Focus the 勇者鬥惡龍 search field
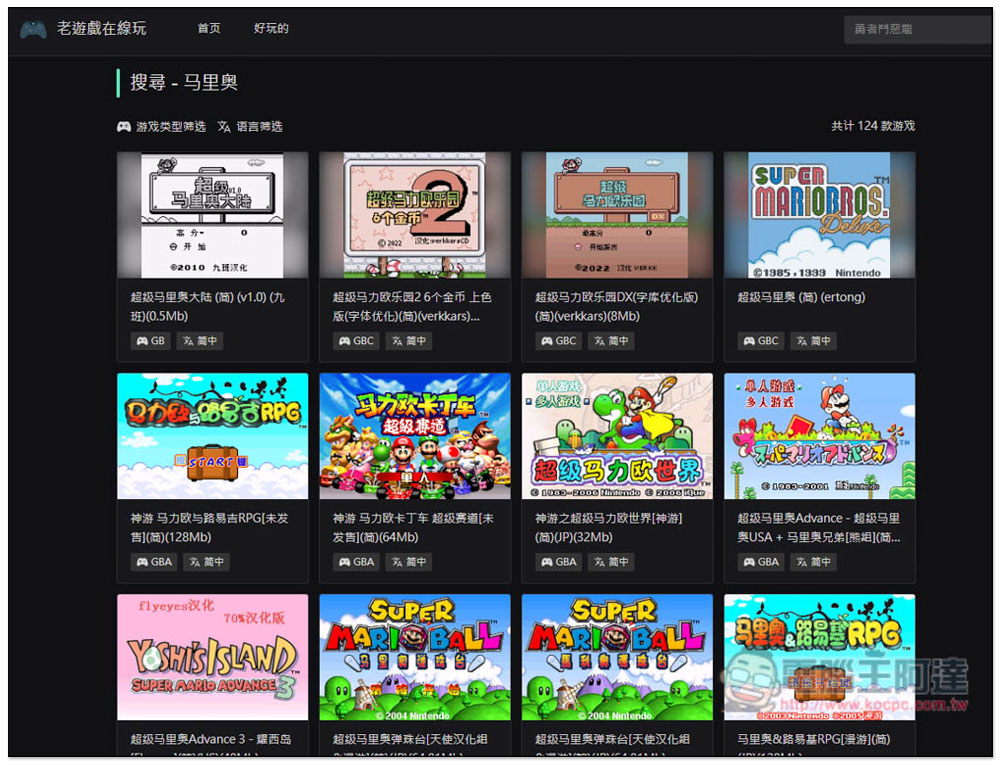1000x765 pixels. [x=918, y=29]
